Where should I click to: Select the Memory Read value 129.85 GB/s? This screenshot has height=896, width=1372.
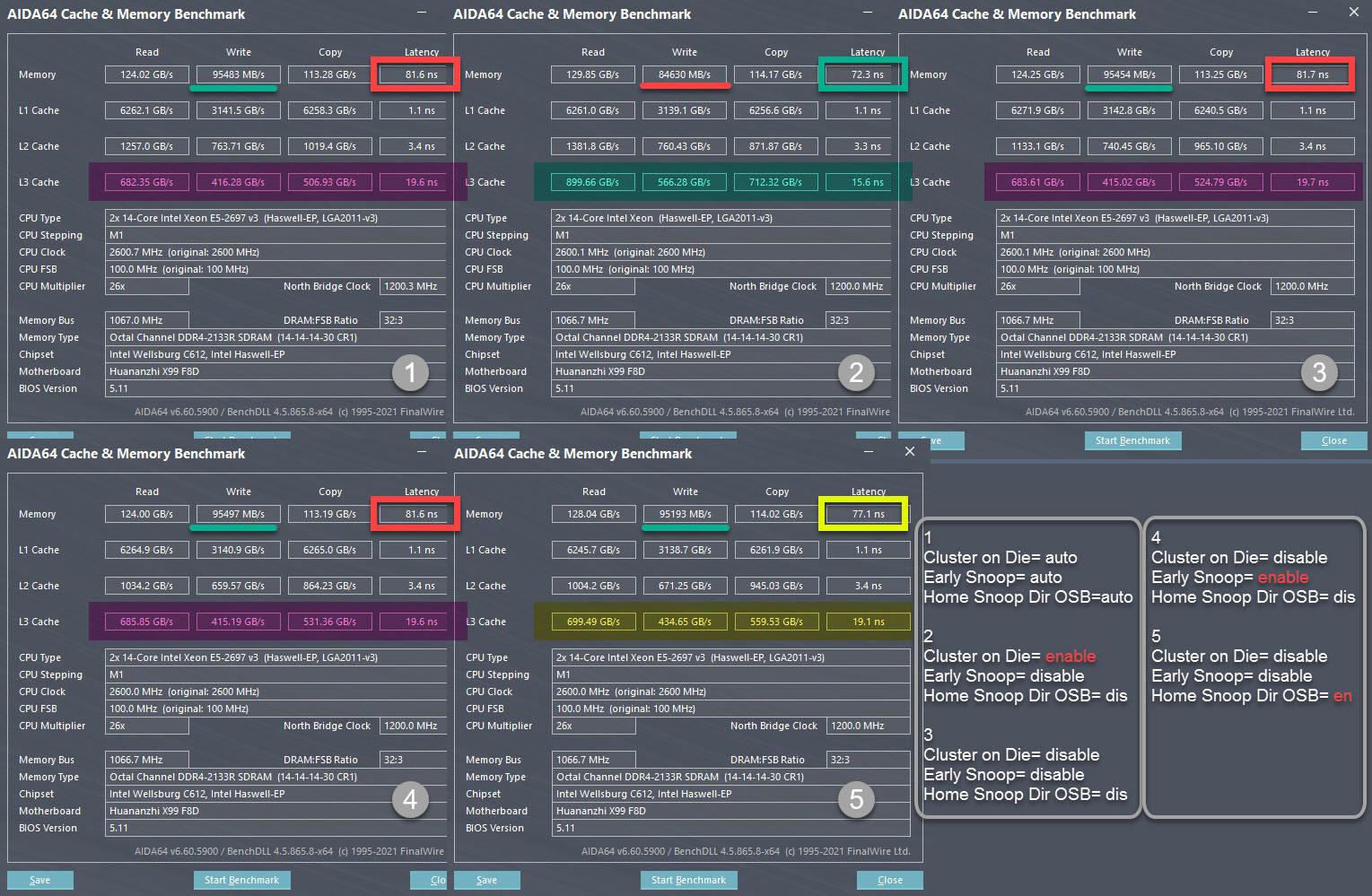[x=592, y=74]
